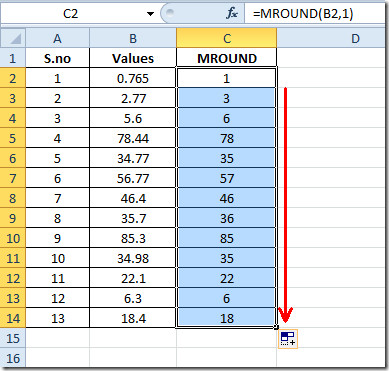This screenshot has height=371, width=389.
Task: Click MROUND result cell showing 18
Action: coord(226,318)
